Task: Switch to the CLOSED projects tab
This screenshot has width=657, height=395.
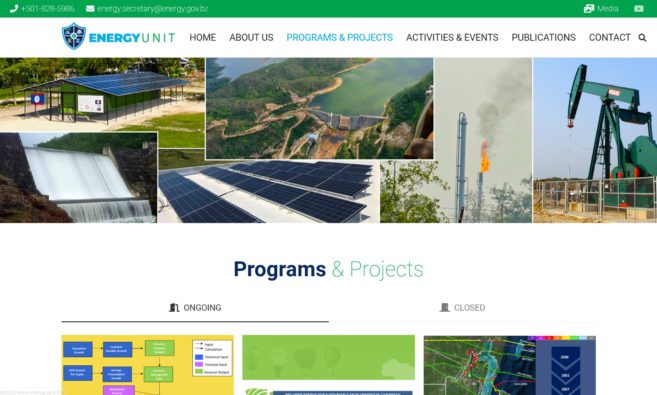Action: [462, 308]
